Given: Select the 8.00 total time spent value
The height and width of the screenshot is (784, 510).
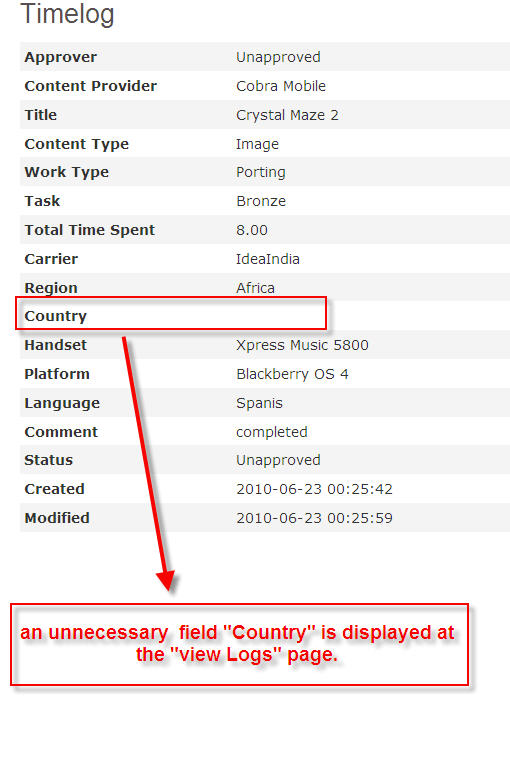Looking at the screenshot, I should pos(252,230).
